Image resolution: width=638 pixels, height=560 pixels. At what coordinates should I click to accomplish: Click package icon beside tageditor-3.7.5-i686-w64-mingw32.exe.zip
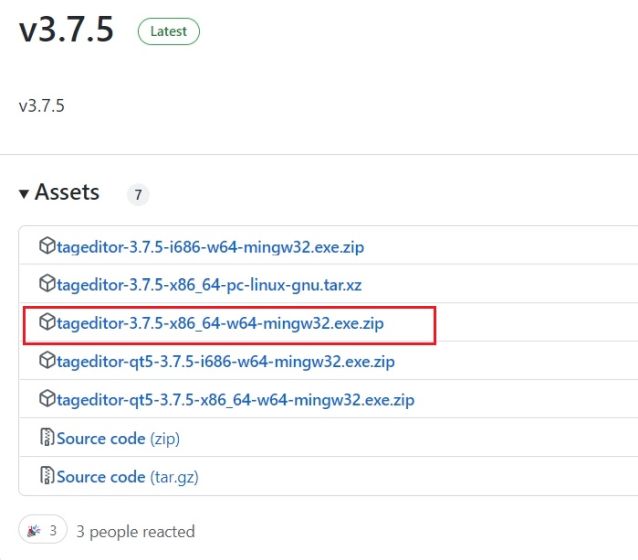47,246
